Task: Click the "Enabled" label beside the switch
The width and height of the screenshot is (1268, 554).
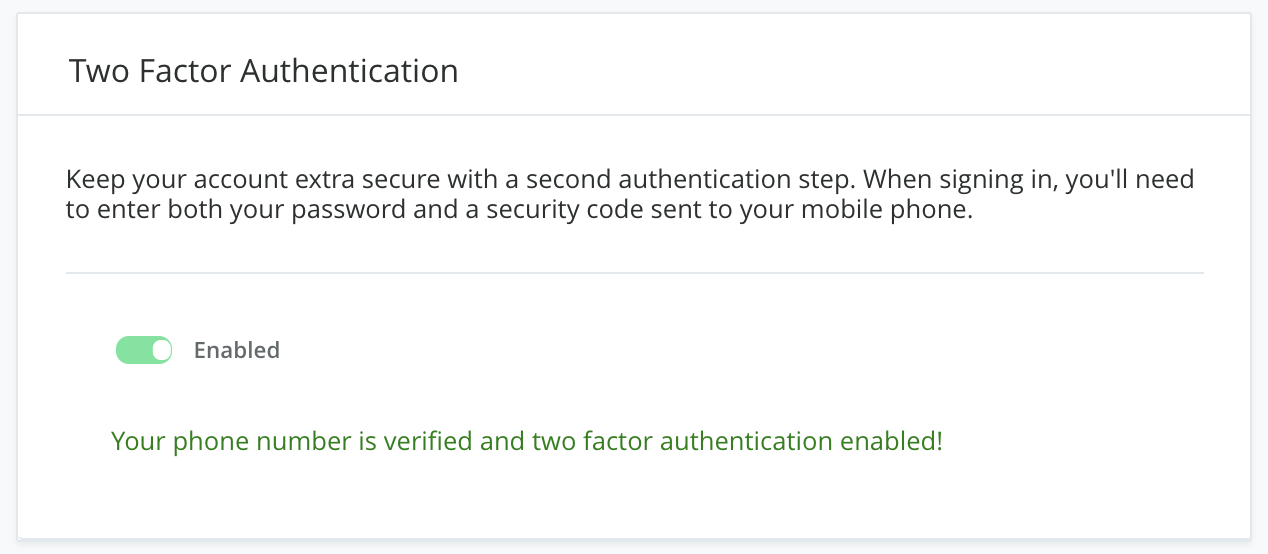Action: point(236,350)
